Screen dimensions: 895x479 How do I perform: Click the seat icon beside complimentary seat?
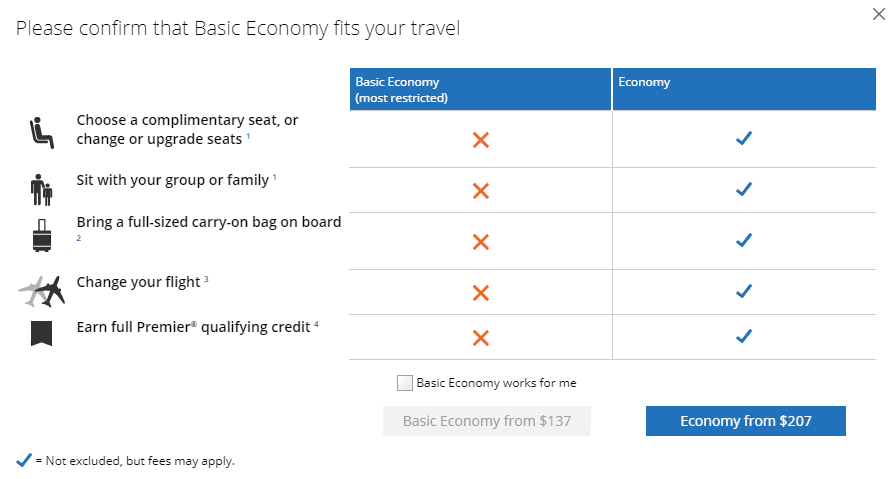42,133
